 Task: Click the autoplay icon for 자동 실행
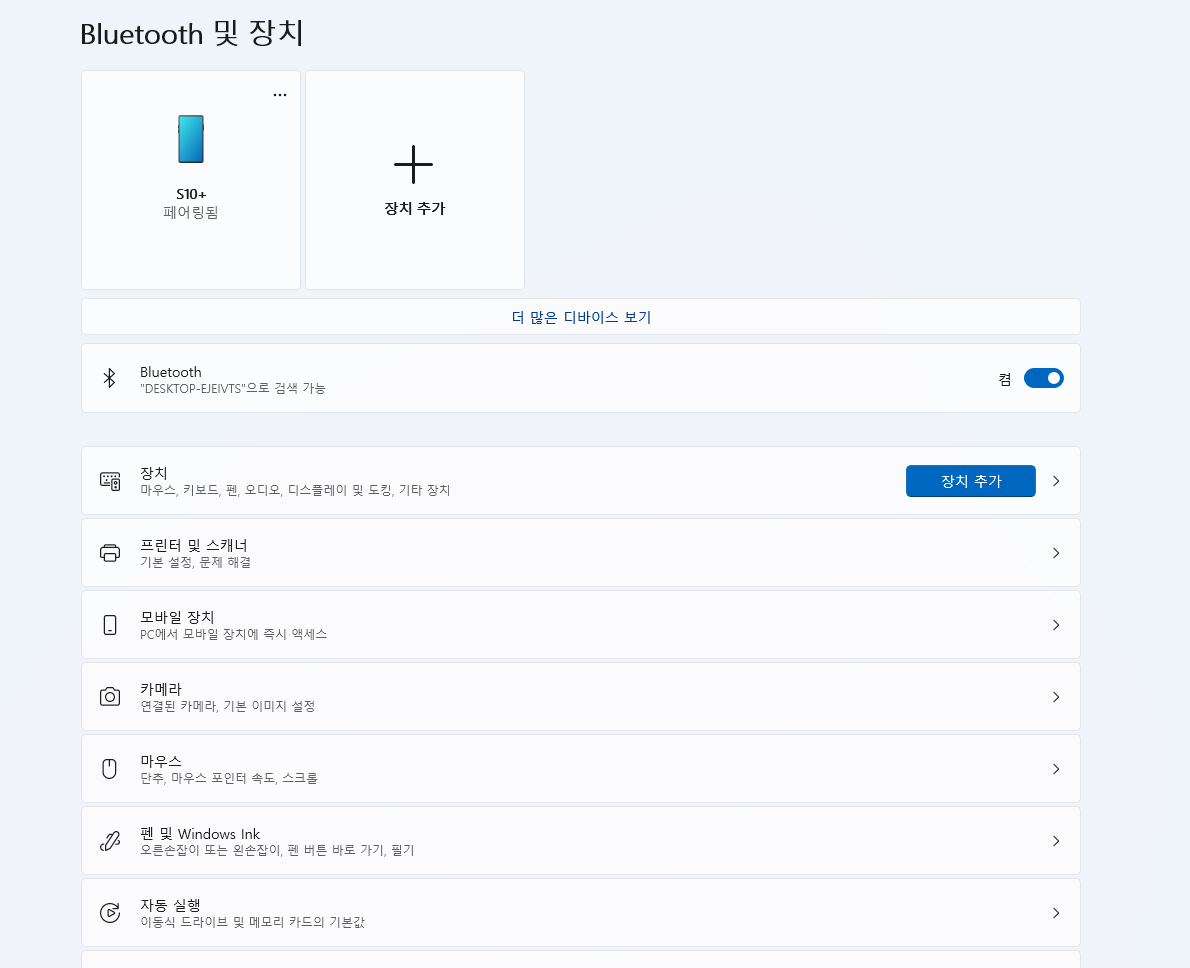(110, 913)
